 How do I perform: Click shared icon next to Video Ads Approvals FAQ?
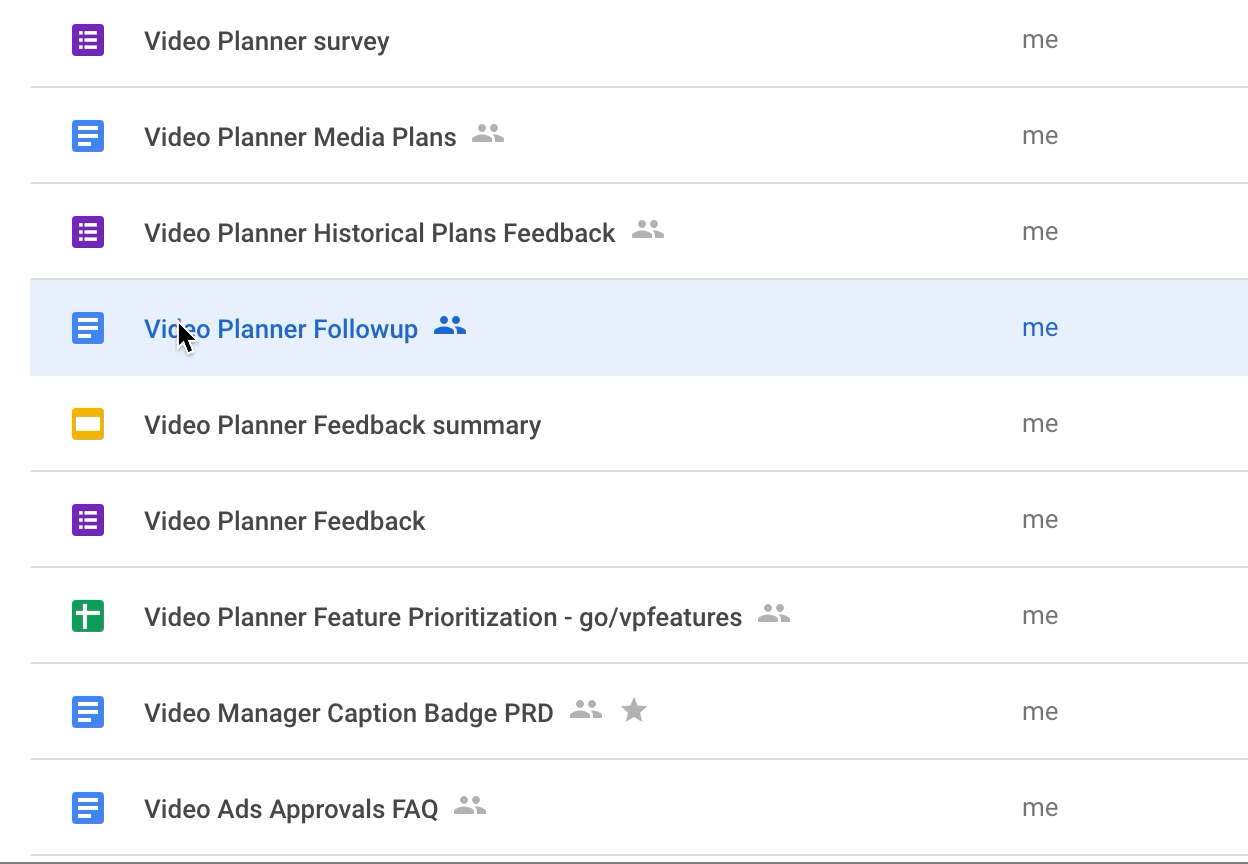point(470,806)
